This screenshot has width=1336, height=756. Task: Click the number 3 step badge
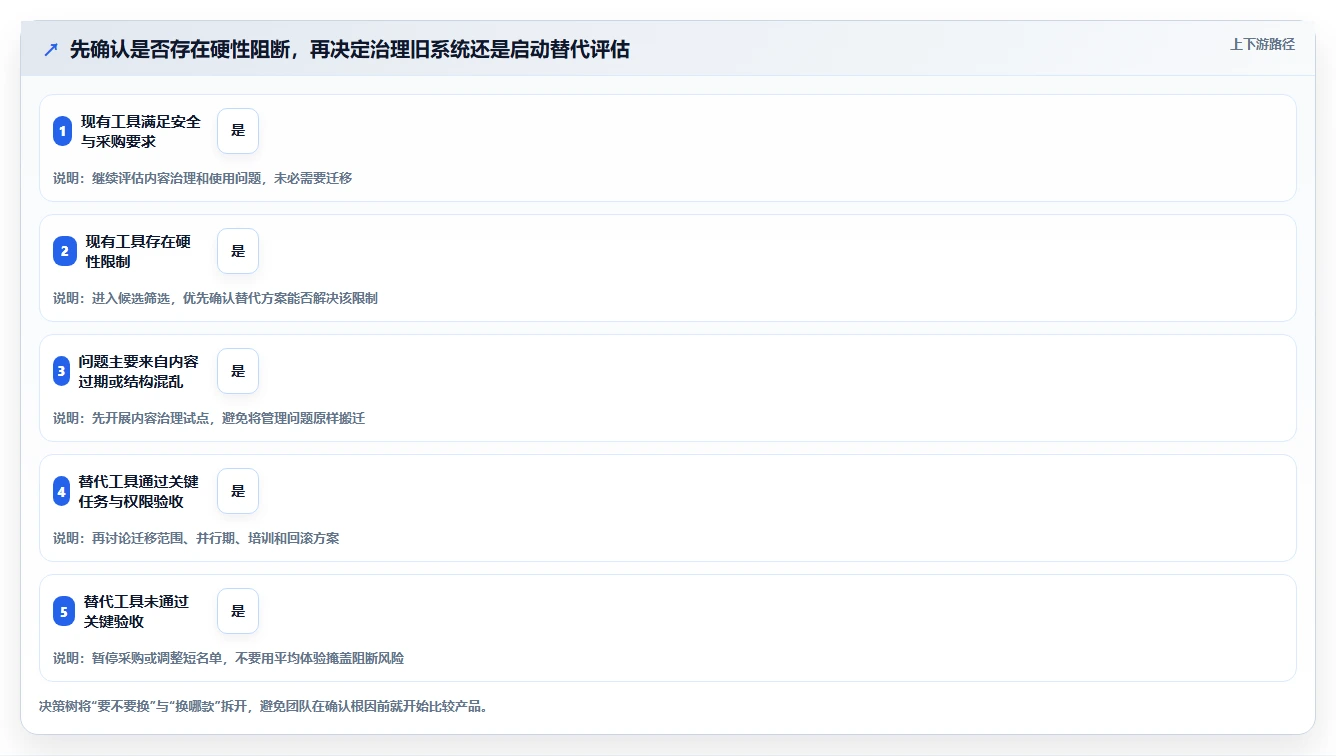coord(61,371)
